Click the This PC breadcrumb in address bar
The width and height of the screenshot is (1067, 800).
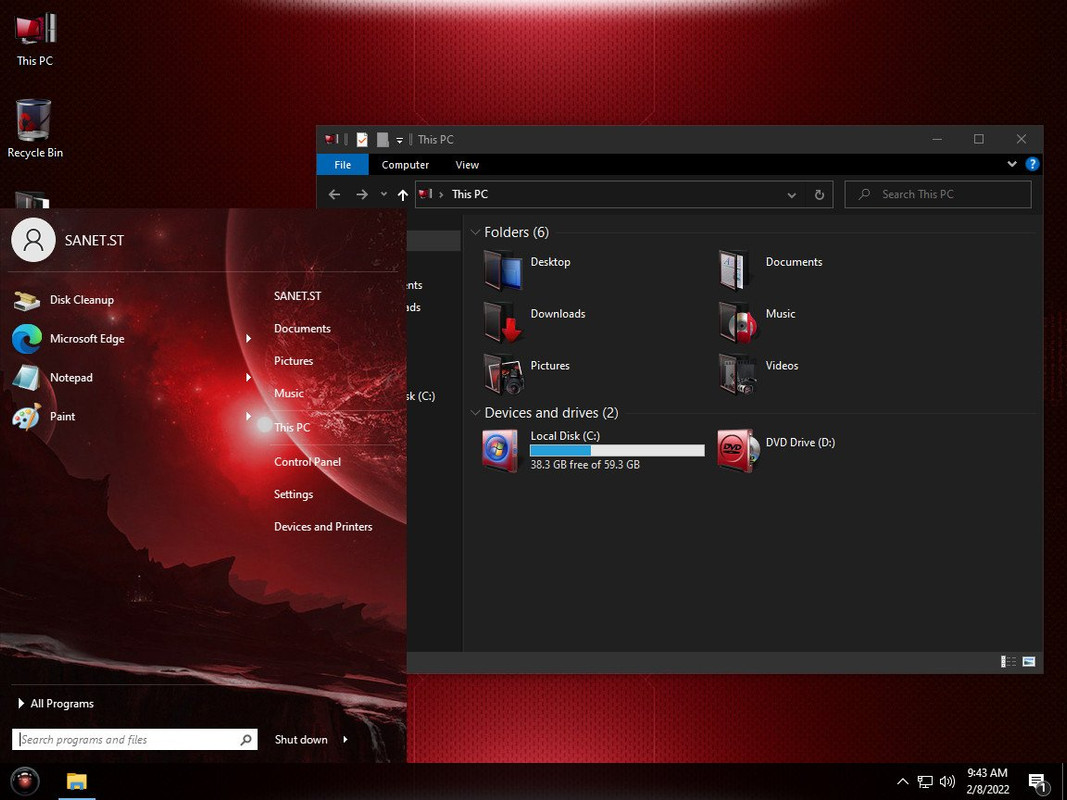470,195
